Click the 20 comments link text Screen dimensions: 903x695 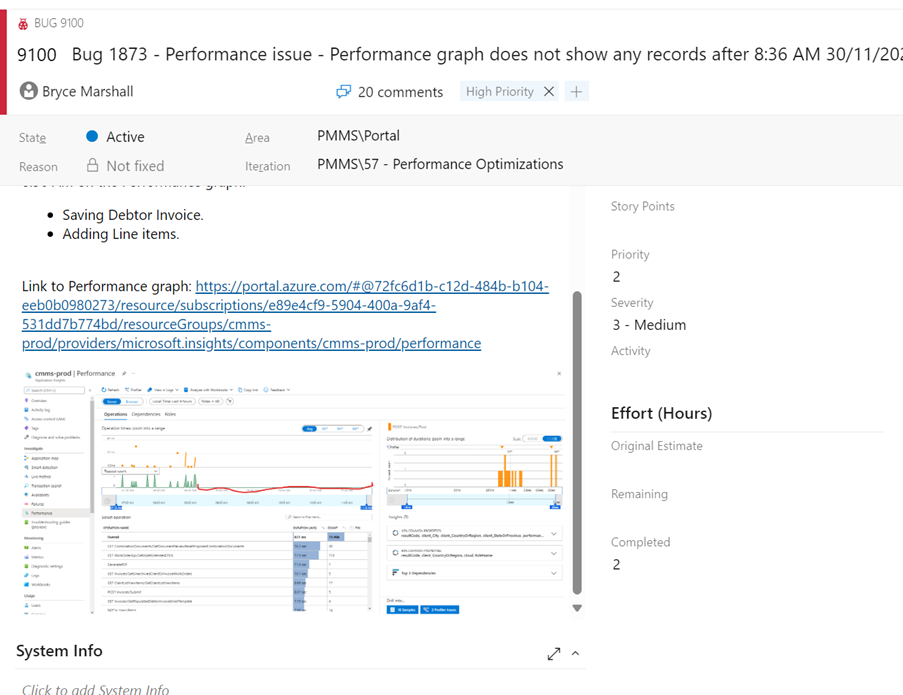click(400, 92)
